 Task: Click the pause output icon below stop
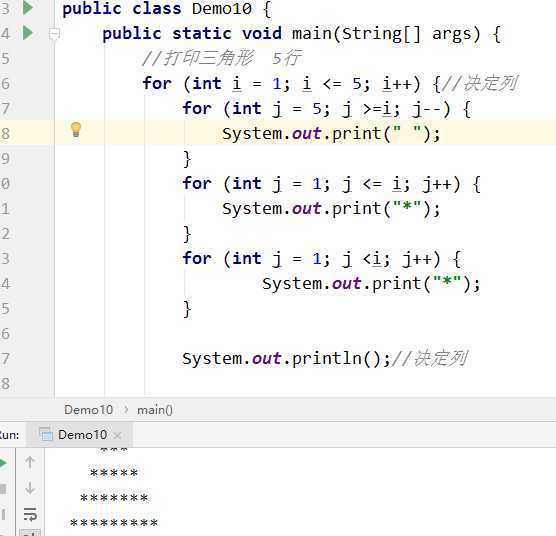3,514
